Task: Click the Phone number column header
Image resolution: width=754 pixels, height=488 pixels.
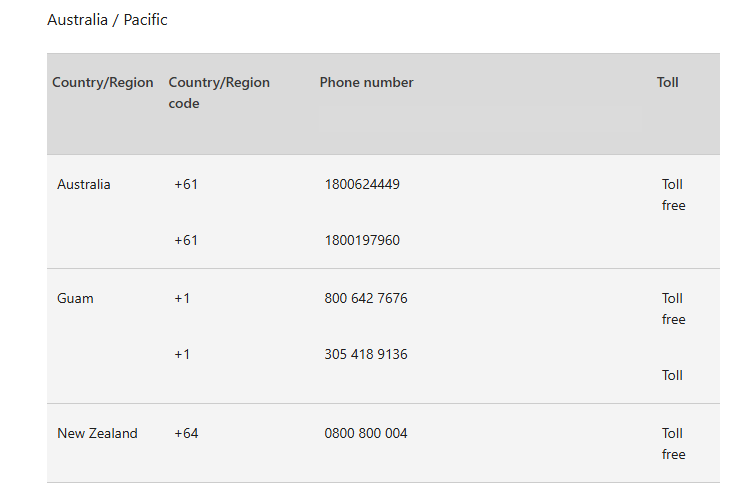Action: (x=366, y=83)
